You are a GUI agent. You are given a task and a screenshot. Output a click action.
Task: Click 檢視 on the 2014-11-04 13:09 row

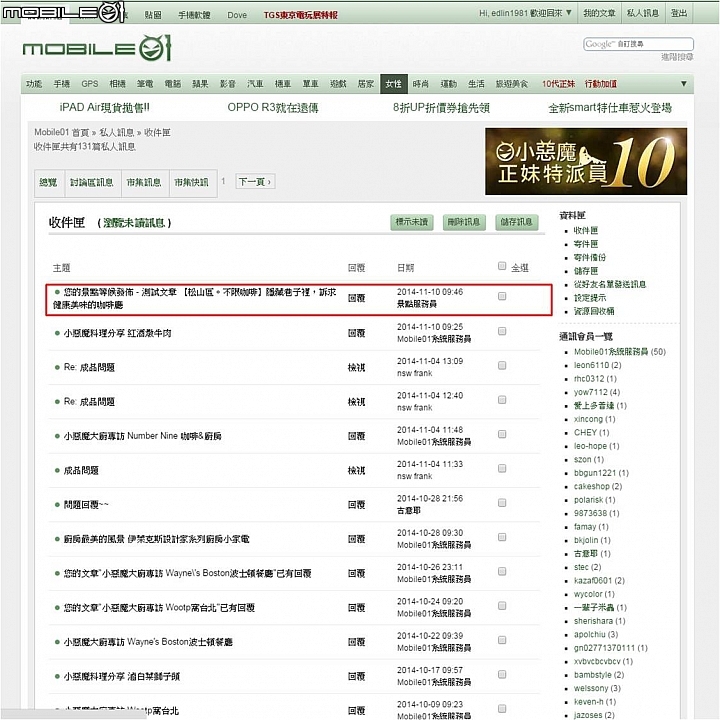click(356, 367)
